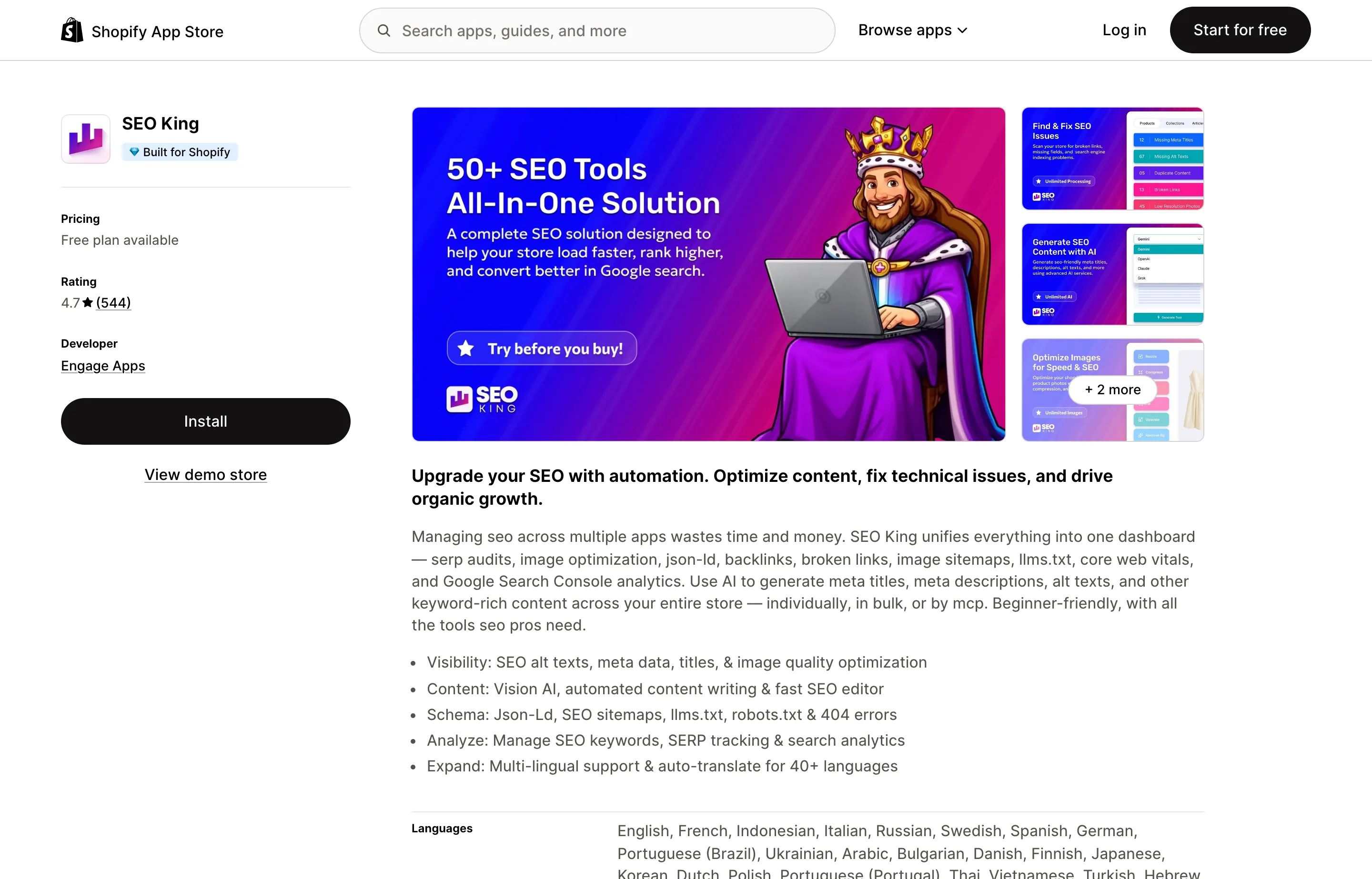Focus the search apps input field
The height and width of the screenshot is (879, 1372).
(597, 31)
